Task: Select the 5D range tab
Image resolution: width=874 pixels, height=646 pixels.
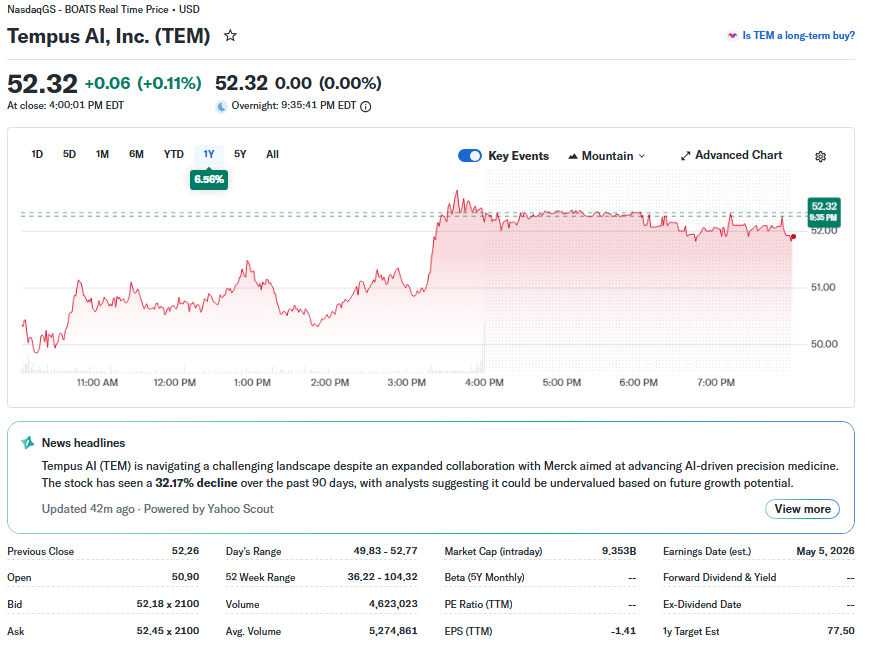Action: [x=69, y=154]
